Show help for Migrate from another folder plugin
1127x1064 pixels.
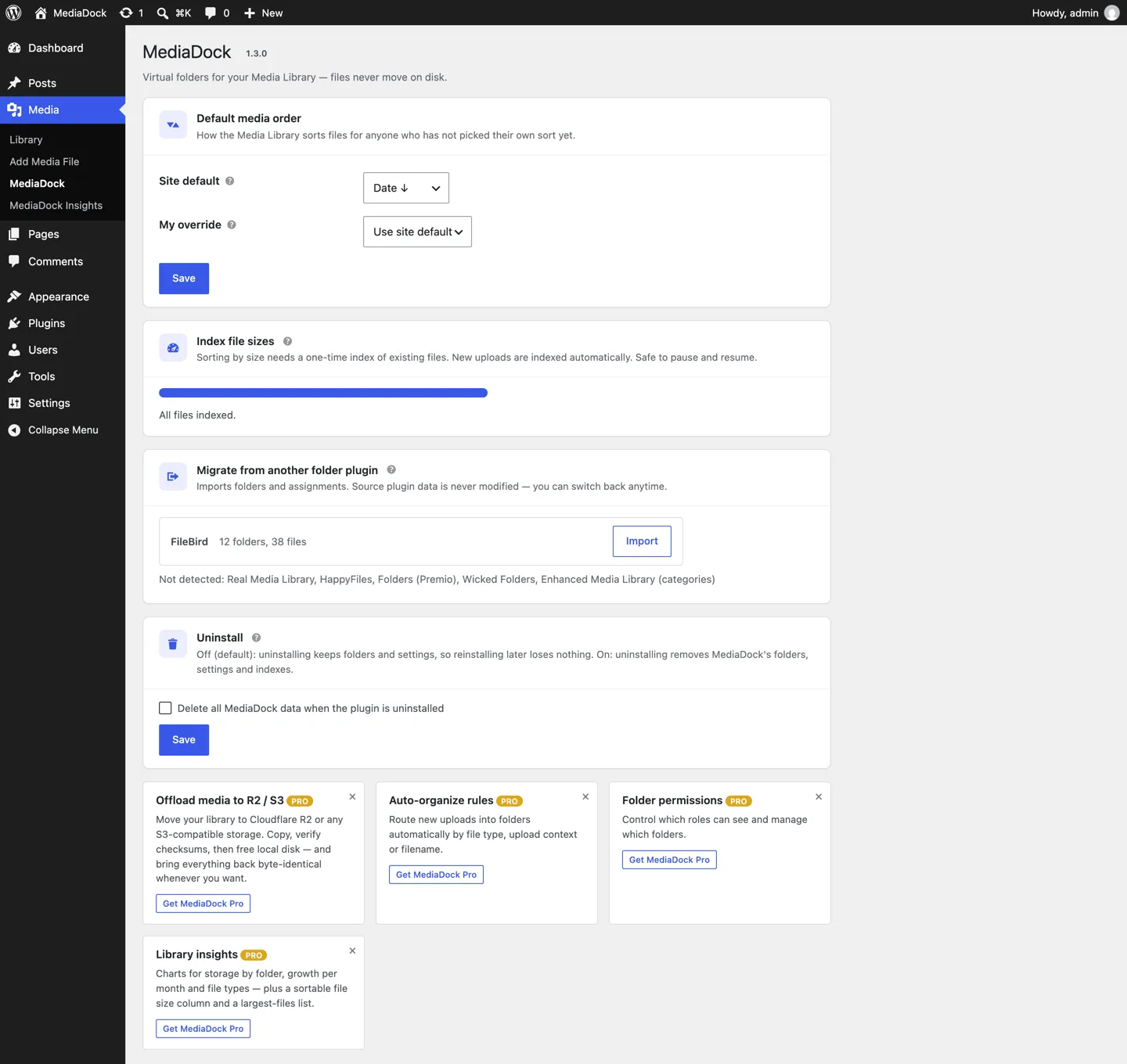click(x=391, y=469)
